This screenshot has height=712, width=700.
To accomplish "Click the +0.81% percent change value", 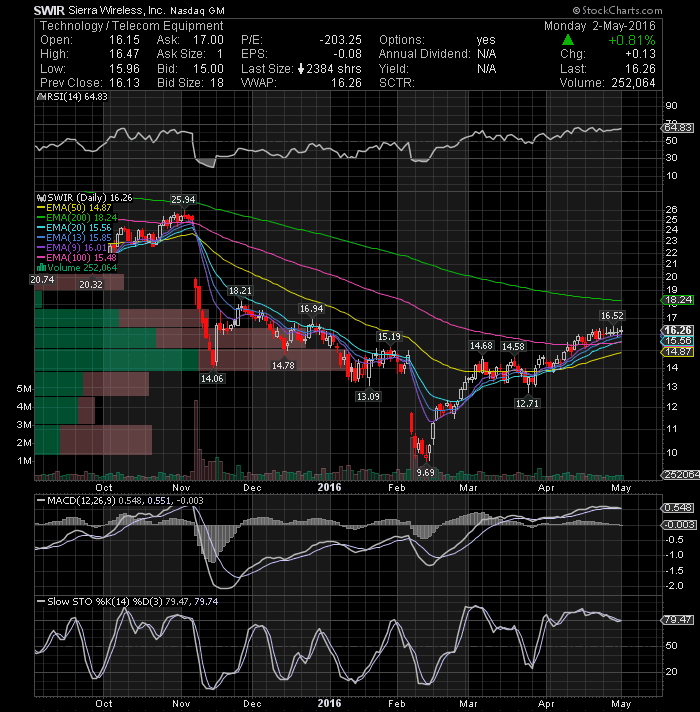I will tap(632, 40).
